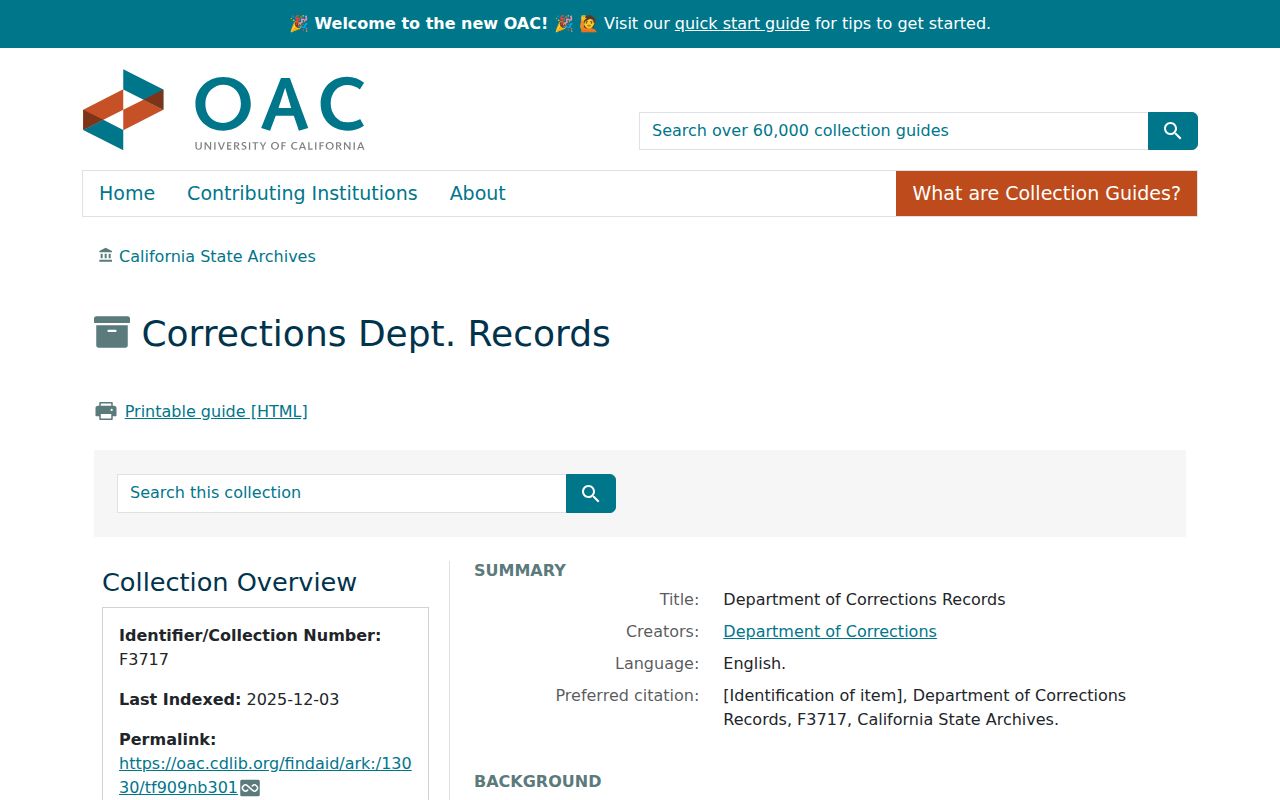The image size is (1280, 800).
Task: Click the OAC logo
Action: click(224, 110)
